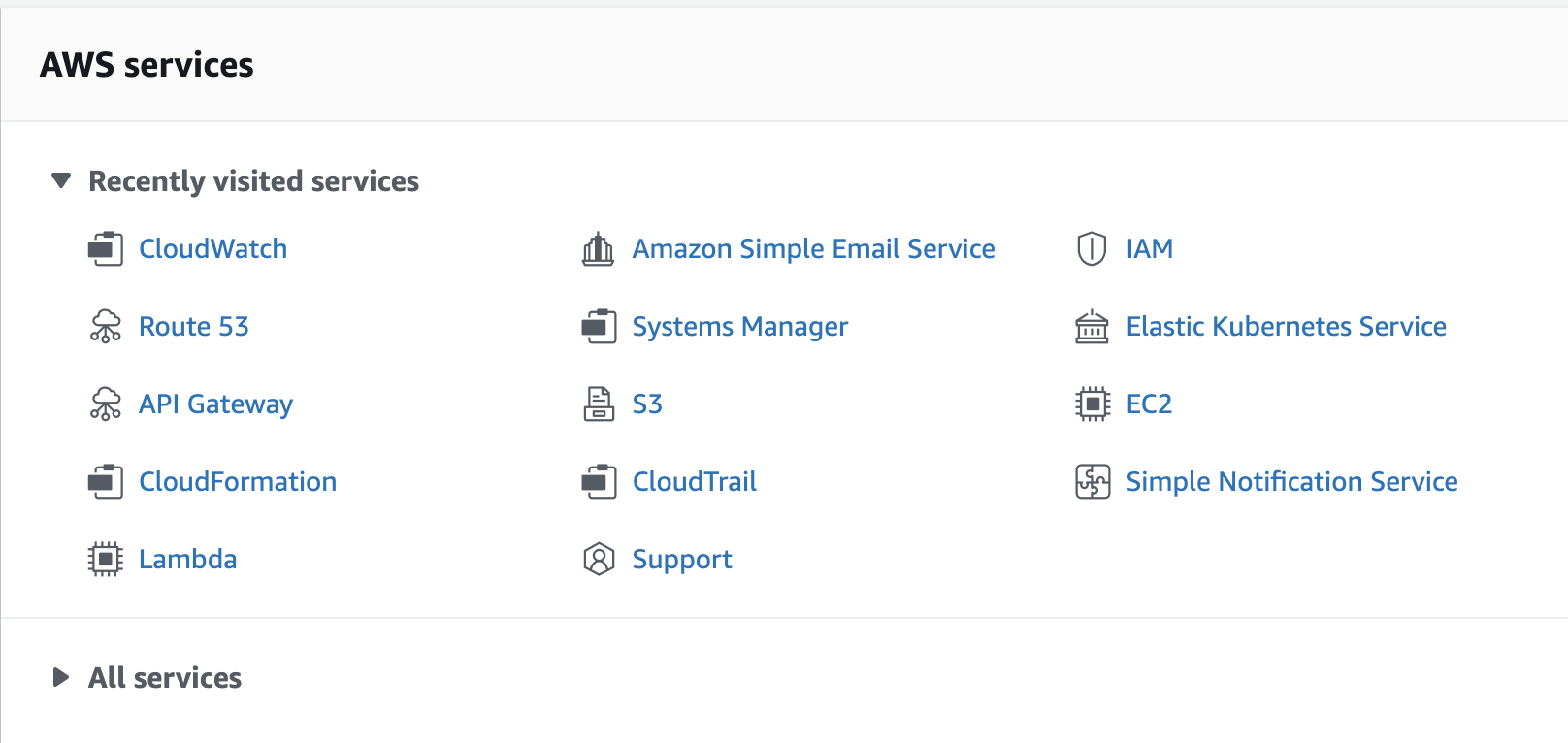Open the Lambda service link

pyautogui.click(x=188, y=559)
